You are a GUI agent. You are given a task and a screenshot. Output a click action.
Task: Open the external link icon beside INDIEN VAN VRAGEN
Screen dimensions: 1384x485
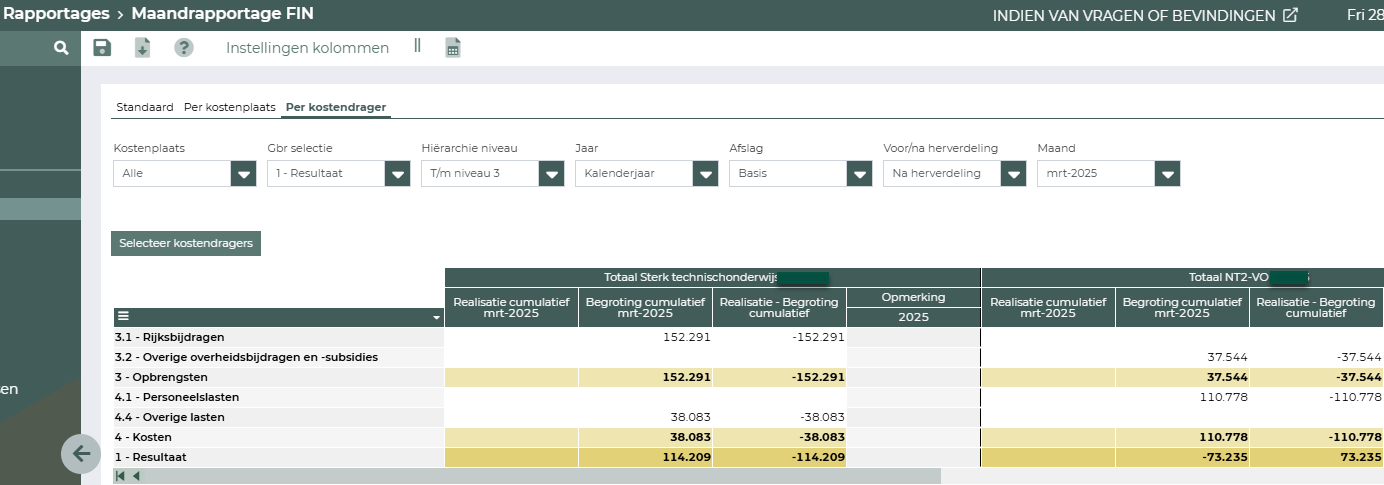[x=1291, y=15]
